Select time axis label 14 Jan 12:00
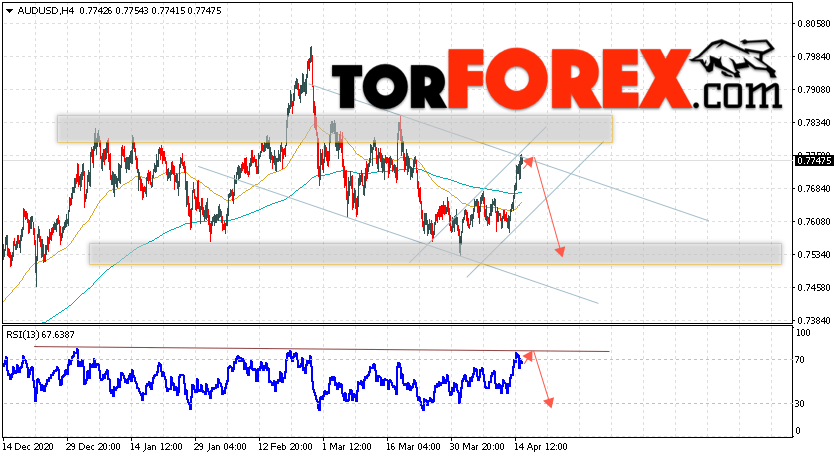 tap(157, 447)
